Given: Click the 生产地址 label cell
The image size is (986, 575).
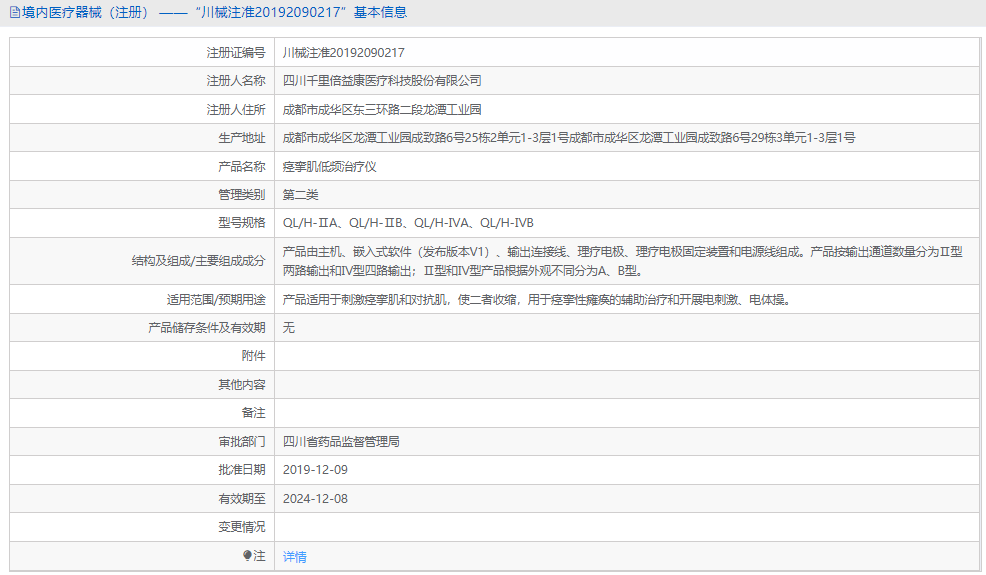Looking at the screenshot, I should 142,138.
